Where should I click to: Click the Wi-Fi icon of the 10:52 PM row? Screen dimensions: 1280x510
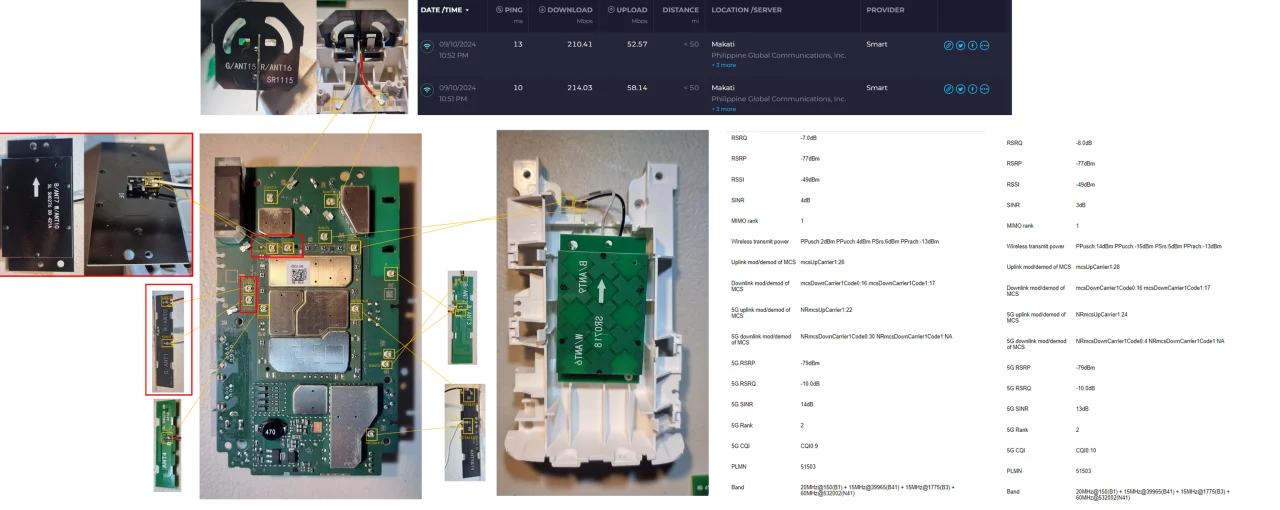pyautogui.click(x=427, y=46)
